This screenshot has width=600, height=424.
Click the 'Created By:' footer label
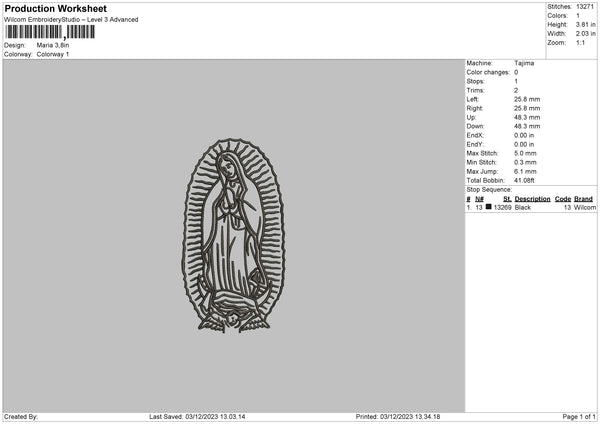(x=21, y=416)
